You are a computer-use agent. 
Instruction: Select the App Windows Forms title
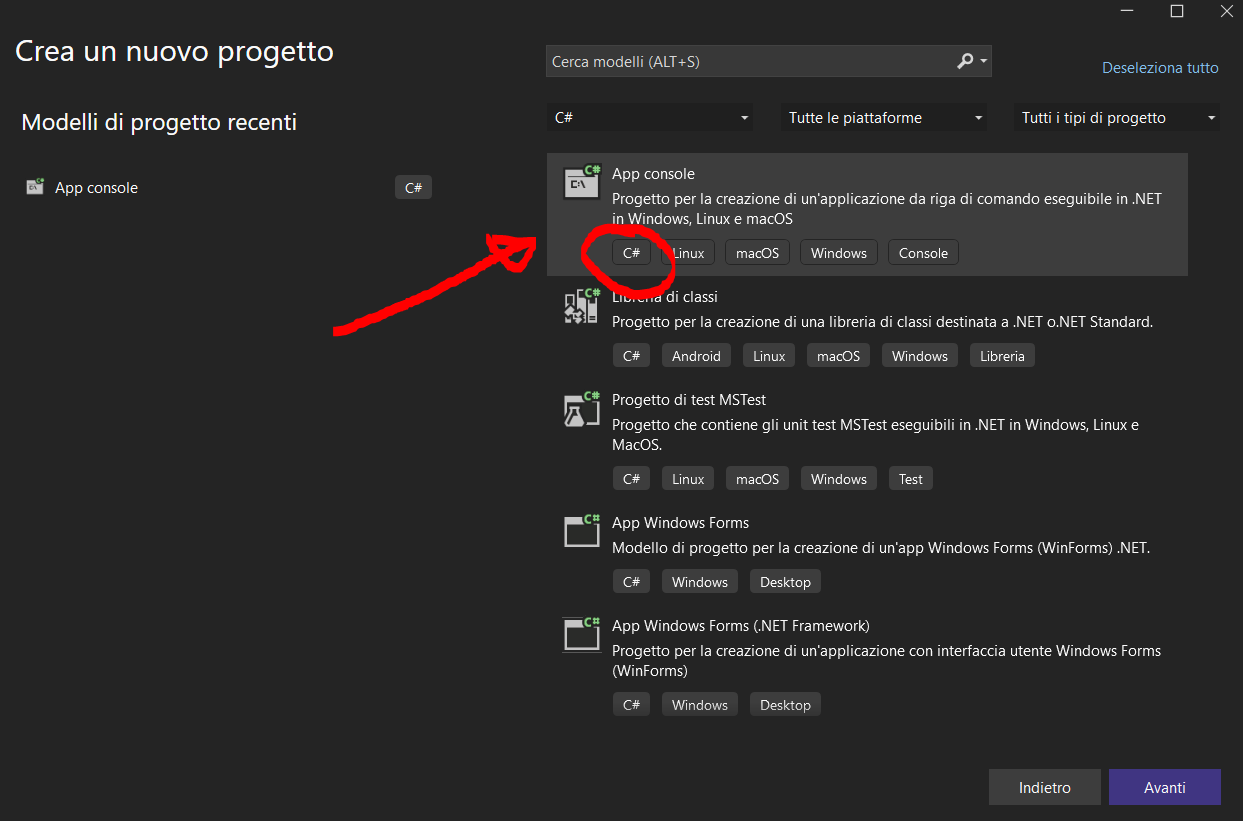coord(680,523)
